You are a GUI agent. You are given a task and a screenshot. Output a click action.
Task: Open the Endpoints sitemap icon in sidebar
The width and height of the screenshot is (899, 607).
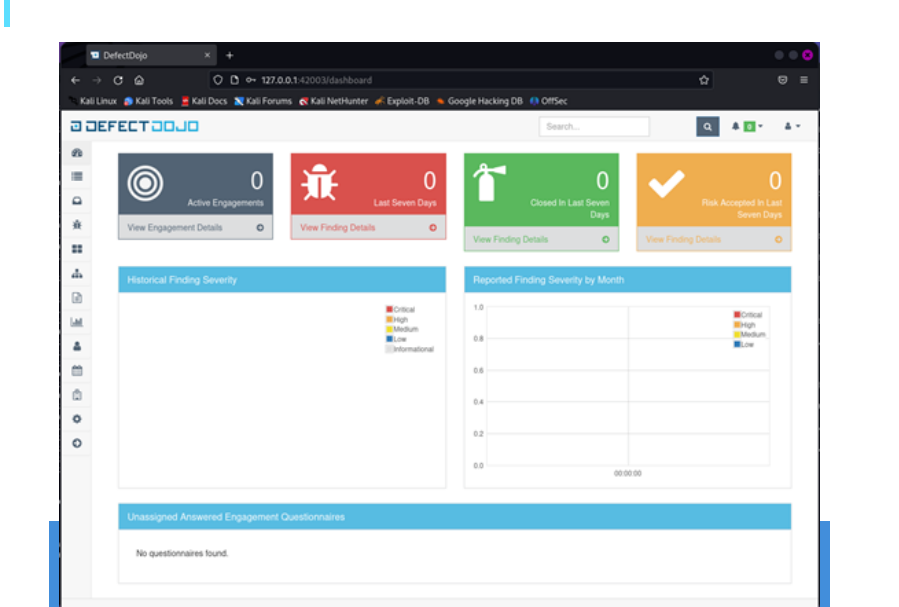77,273
